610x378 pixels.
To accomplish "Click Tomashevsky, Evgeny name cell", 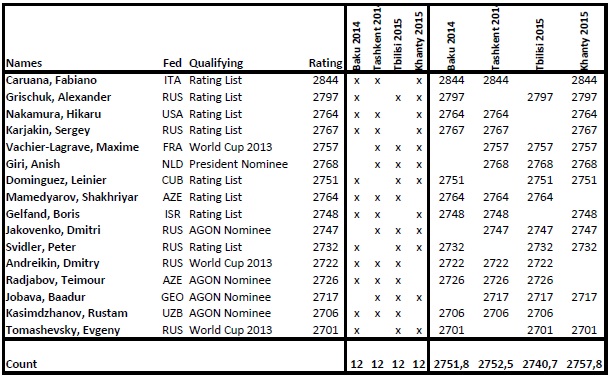I will pyautogui.click(x=63, y=330).
